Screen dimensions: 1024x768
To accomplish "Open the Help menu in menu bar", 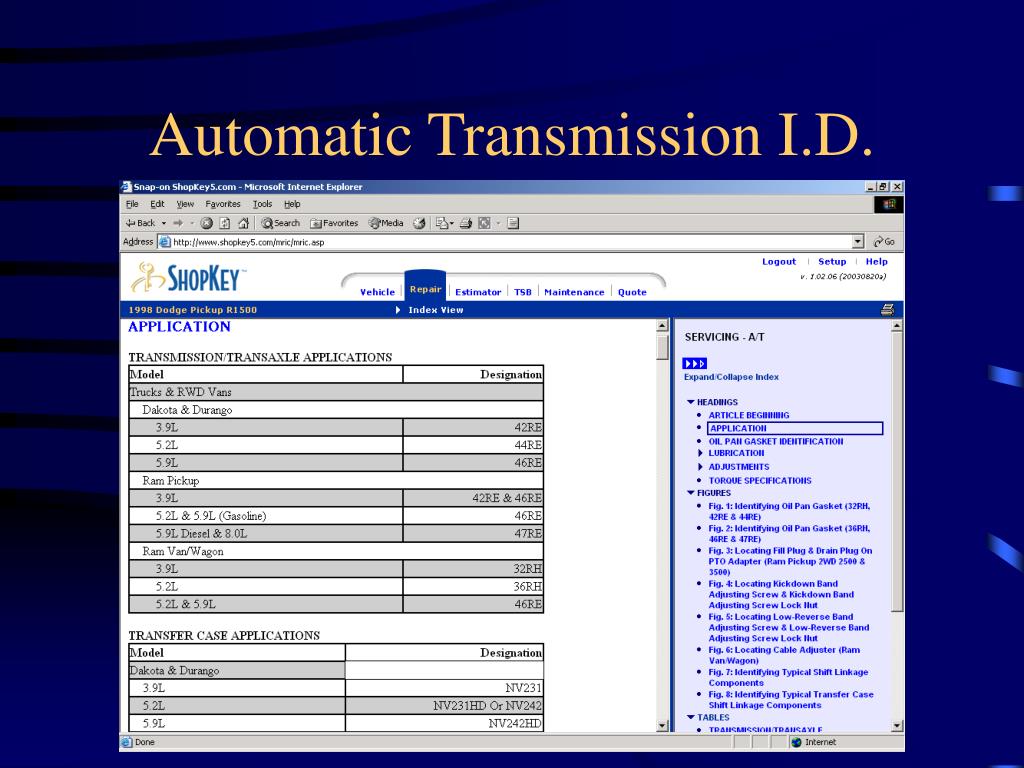I will click(292, 204).
